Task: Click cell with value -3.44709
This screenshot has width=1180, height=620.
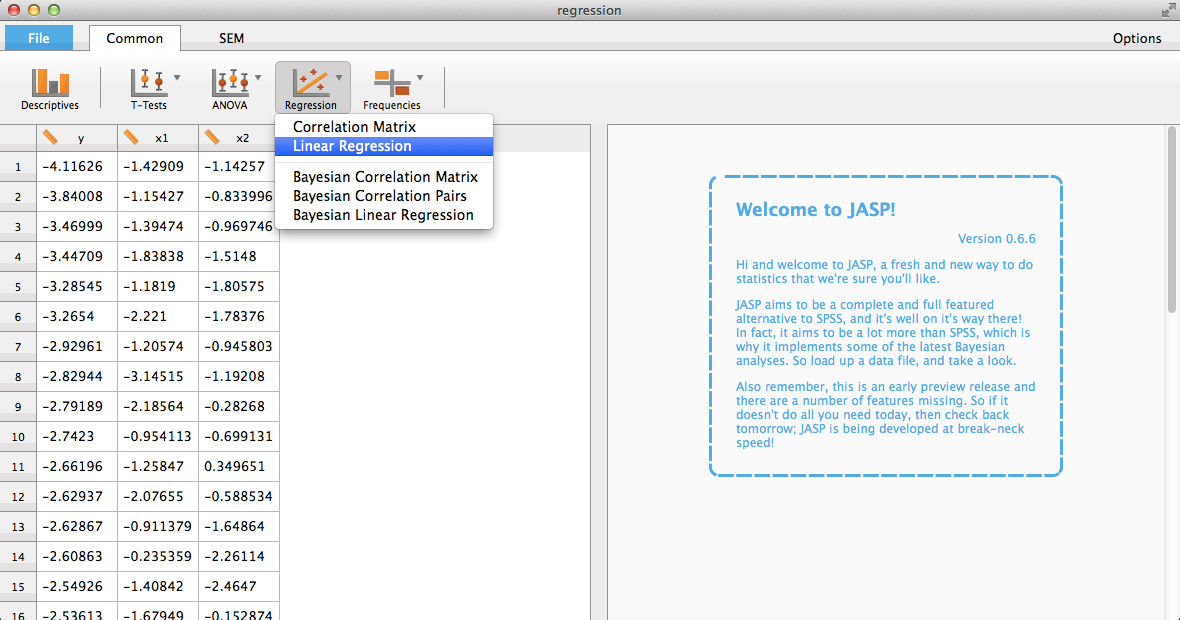Action: click(x=77, y=257)
